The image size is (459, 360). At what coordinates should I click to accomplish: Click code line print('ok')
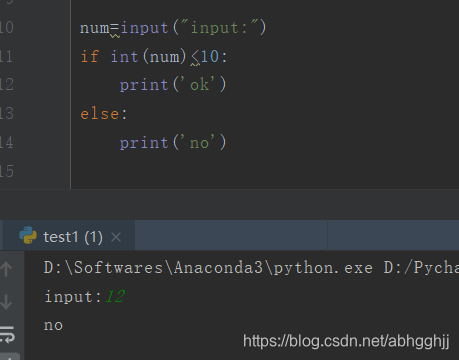click(173, 85)
